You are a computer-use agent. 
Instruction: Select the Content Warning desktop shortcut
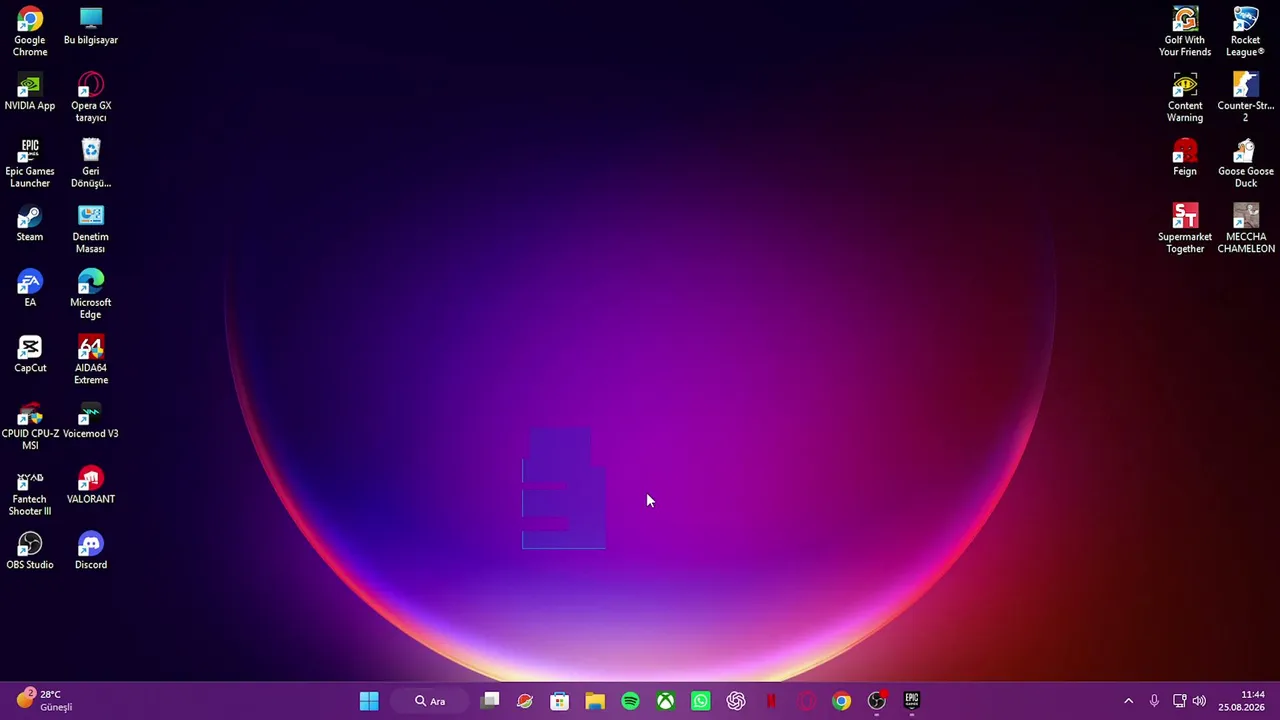[x=1185, y=97]
